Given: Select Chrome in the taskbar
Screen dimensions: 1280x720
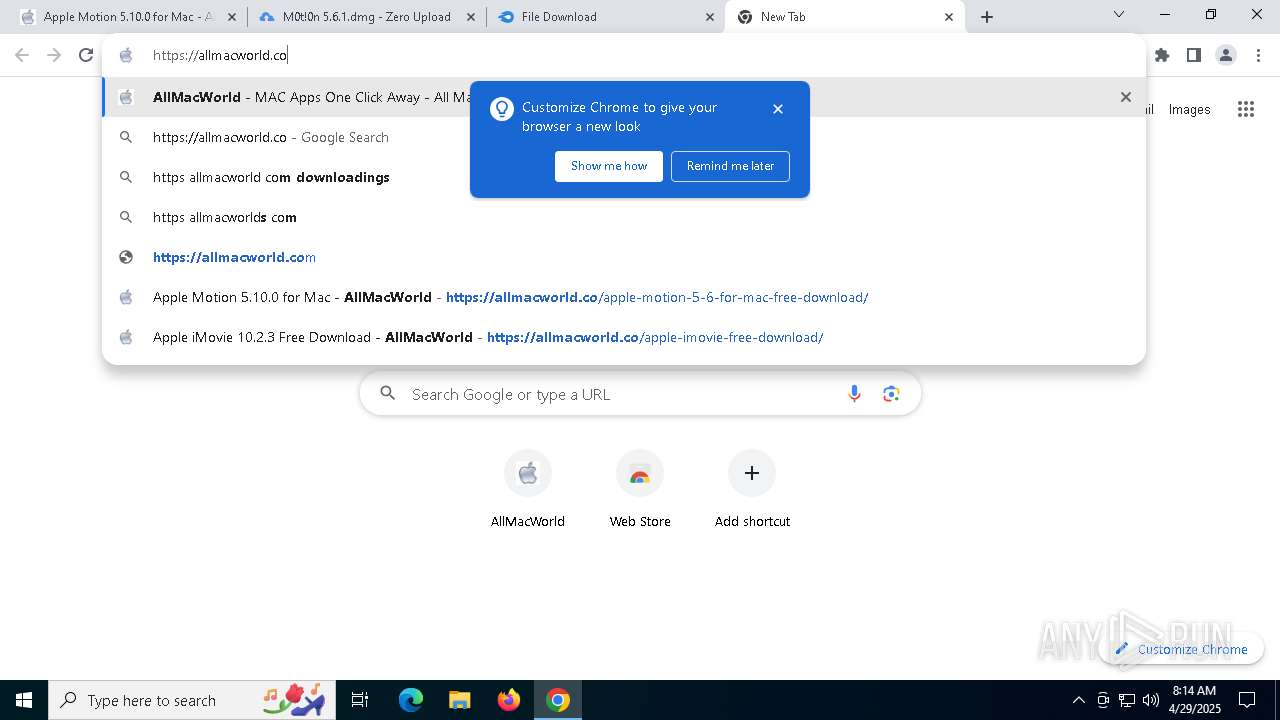Looking at the screenshot, I should 558,700.
